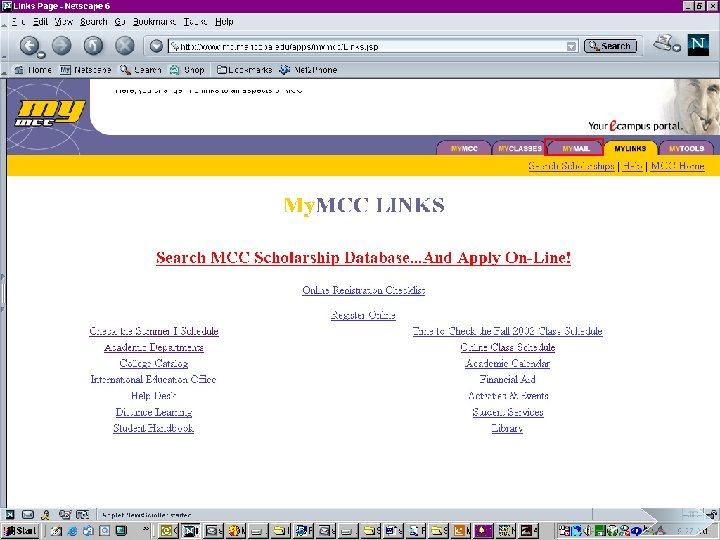Click the Register Online link
Image resolution: width=720 pixels, height=540 pixels.
[x=363, y=315]
